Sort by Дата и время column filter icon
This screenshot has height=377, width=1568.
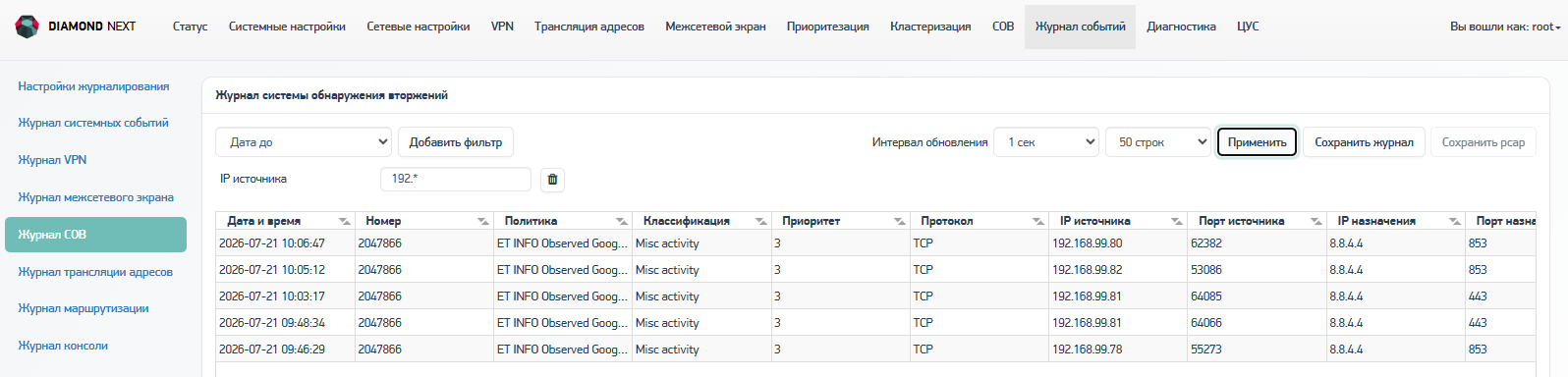pos(344,221)
